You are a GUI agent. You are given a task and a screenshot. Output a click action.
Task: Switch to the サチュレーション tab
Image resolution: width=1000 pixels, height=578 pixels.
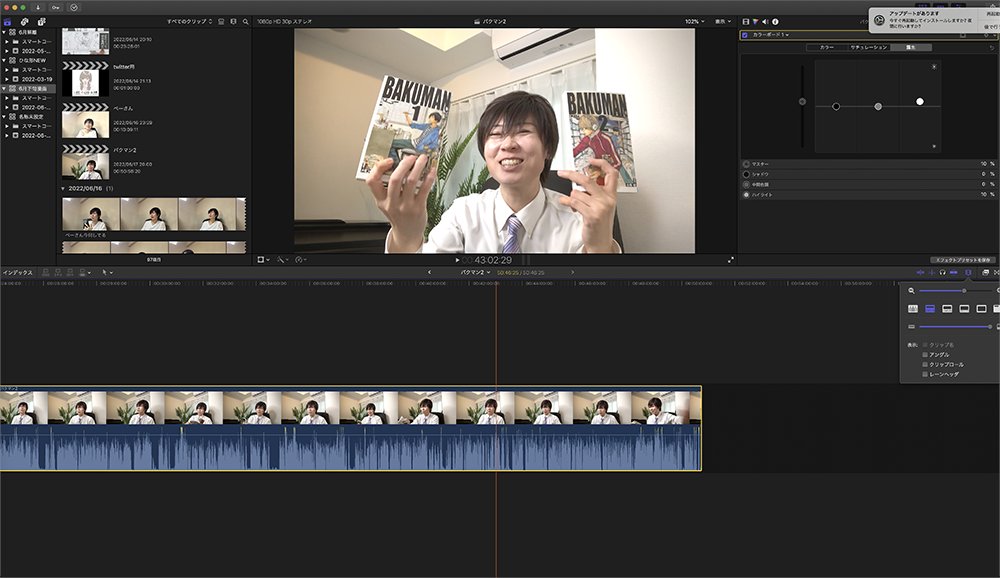click(869, 47)
